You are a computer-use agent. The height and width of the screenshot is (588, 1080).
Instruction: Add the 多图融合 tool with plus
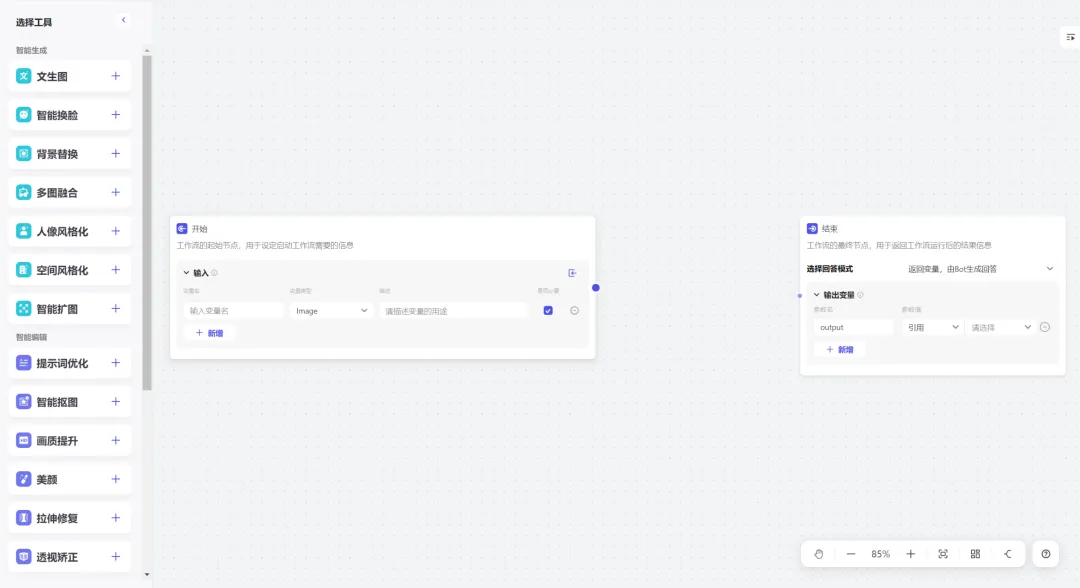(x=116, y=192)
